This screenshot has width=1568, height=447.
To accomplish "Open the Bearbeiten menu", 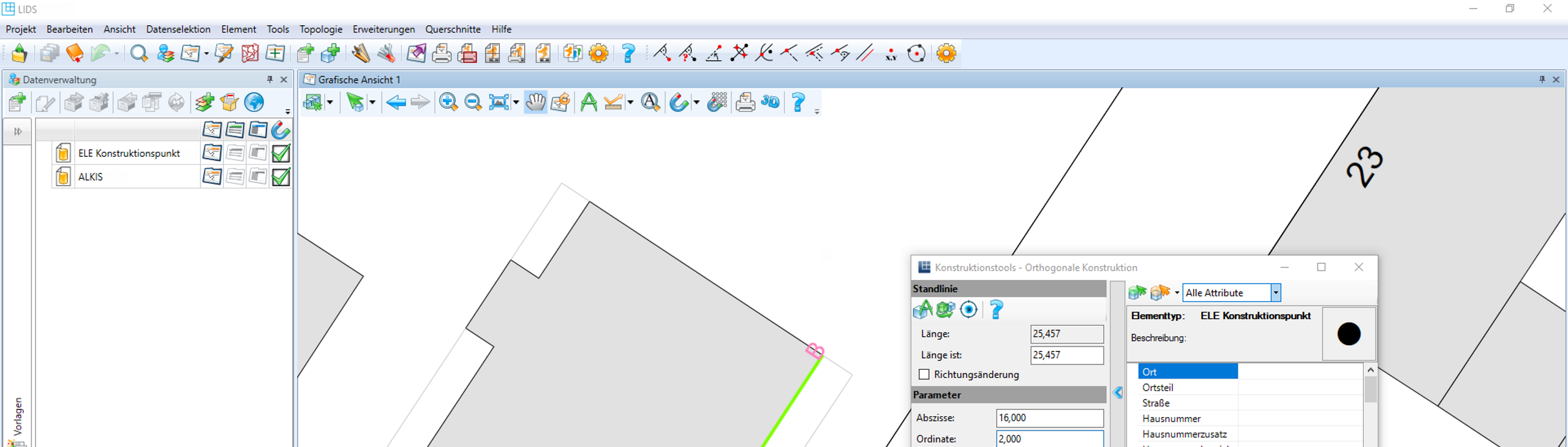I will click(70, 29).
